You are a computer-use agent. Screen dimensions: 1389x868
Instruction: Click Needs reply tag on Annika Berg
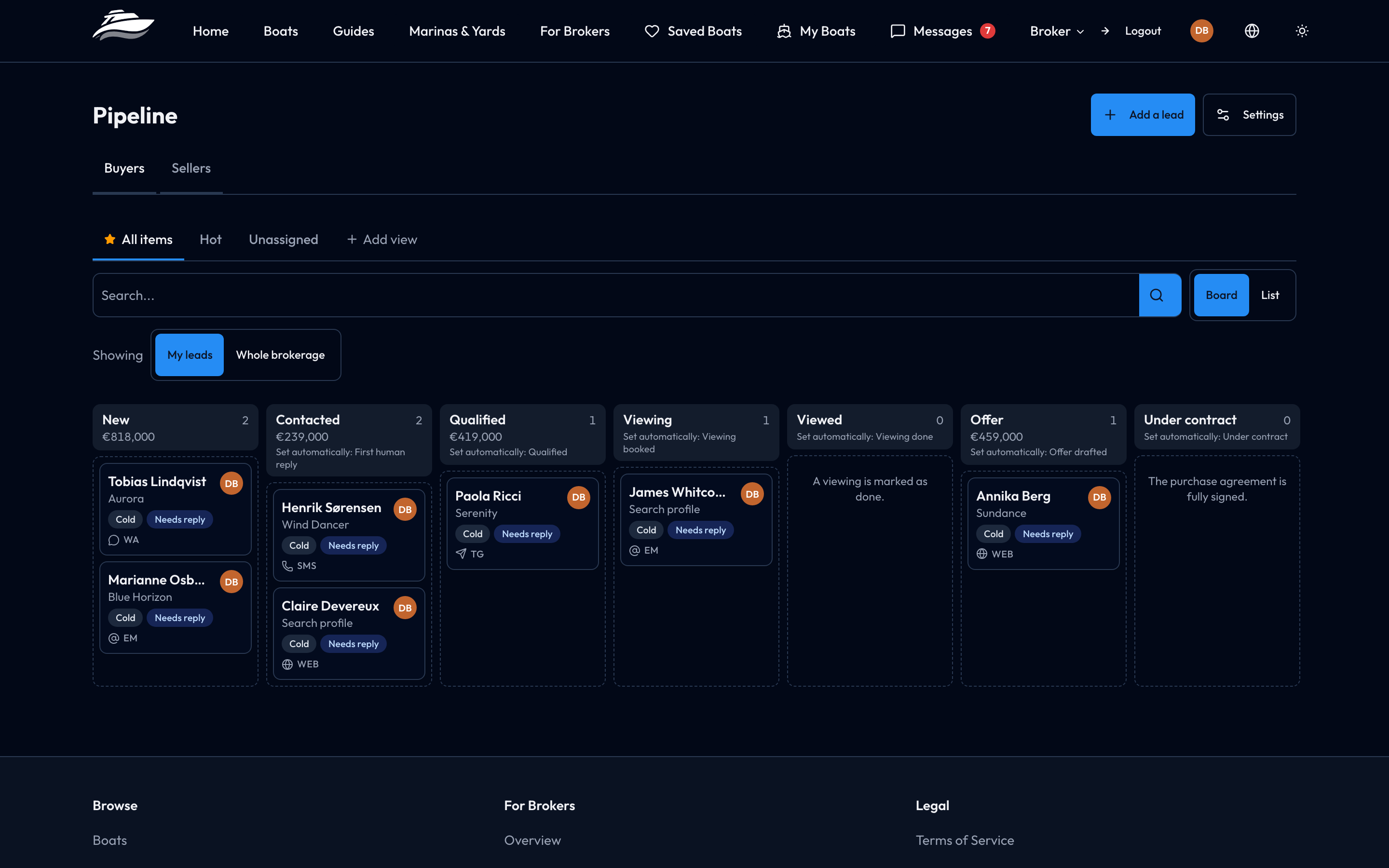click(x=1048, y=534)
